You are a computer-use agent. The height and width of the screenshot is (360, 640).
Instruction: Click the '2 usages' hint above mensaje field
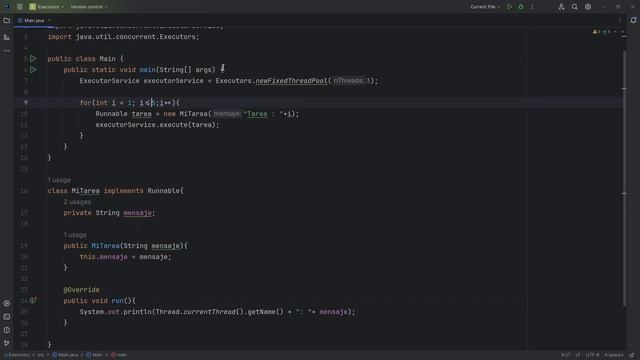pyautogui.click(x=77, y=202)
